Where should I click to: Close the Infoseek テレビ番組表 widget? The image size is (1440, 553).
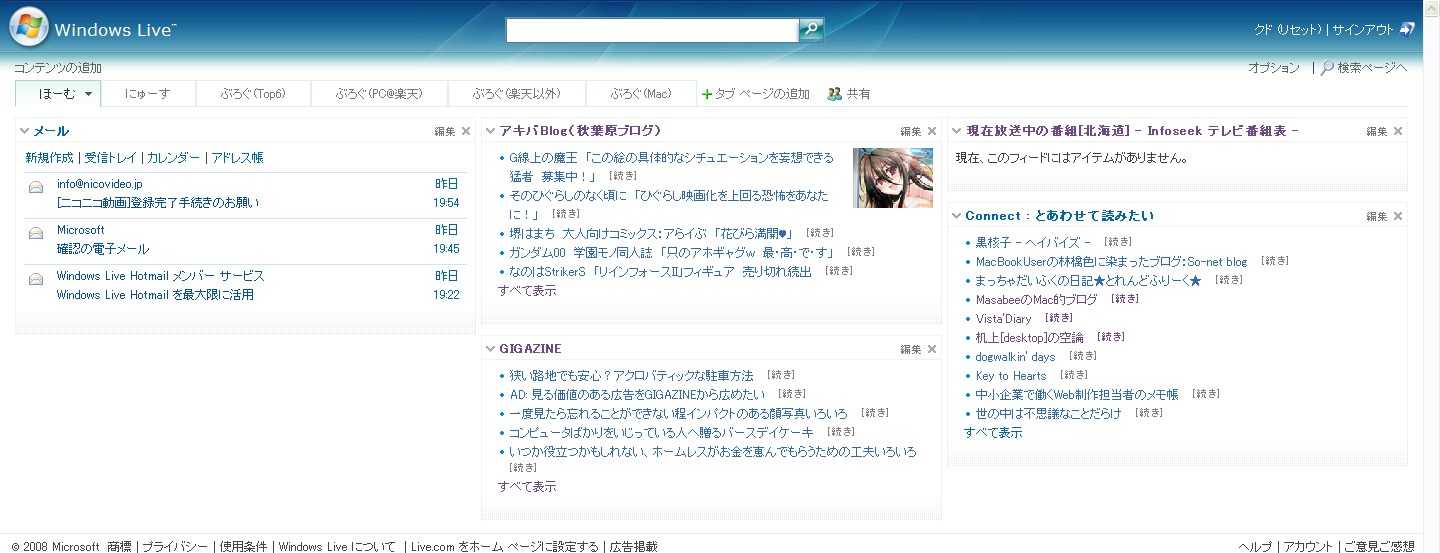click(x=1398, y=131)
